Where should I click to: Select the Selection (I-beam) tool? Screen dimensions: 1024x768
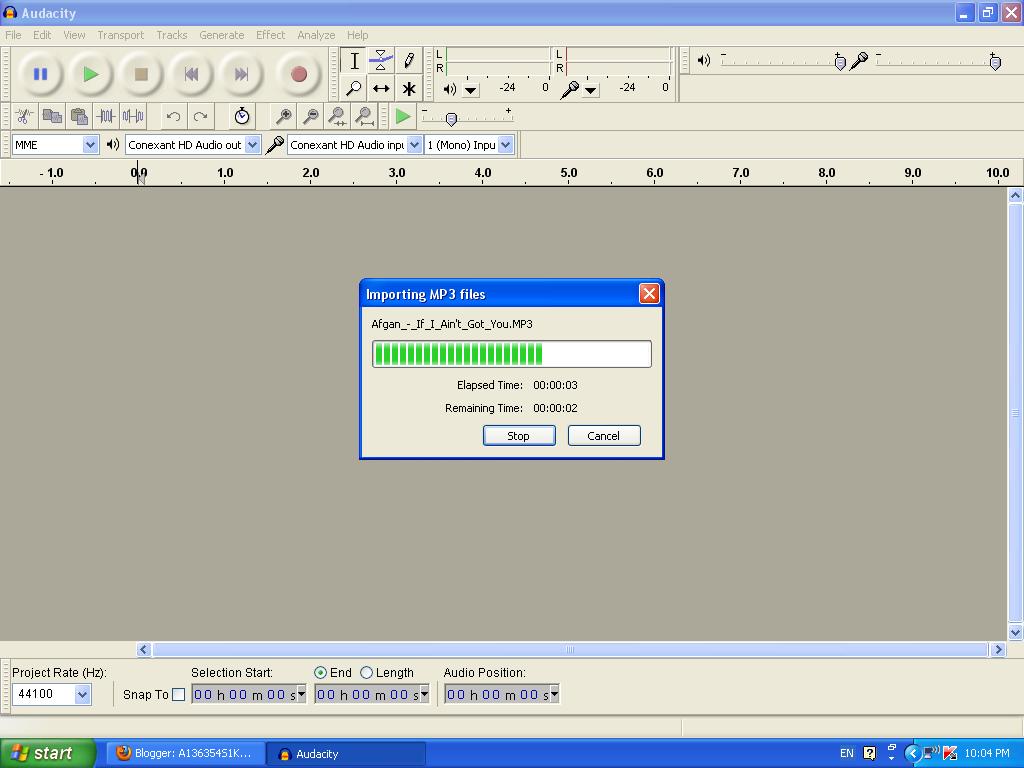tap(354, 61)
